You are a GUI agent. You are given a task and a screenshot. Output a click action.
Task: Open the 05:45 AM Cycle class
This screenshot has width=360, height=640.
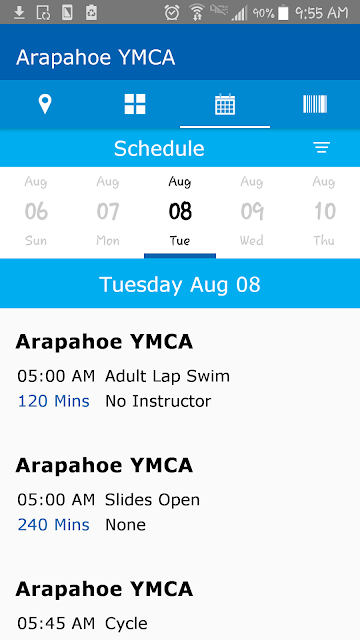[180, 607]
